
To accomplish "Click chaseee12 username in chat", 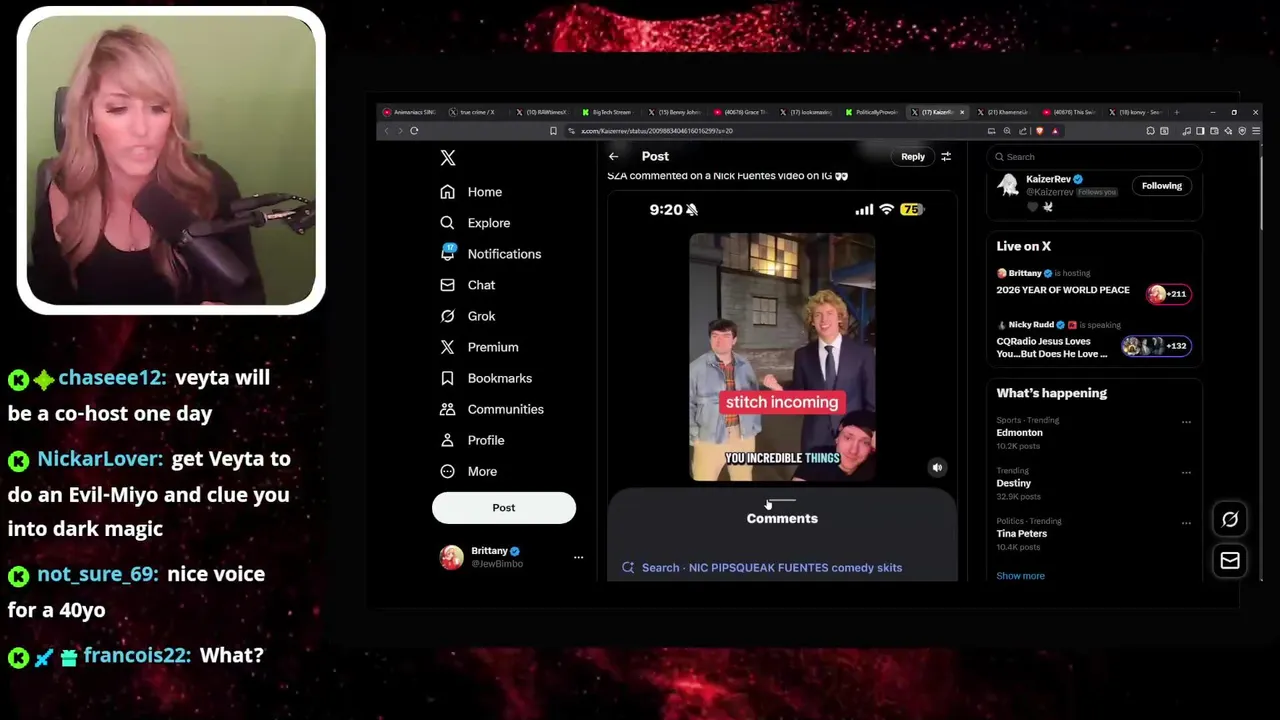I will tap(112, 378).
